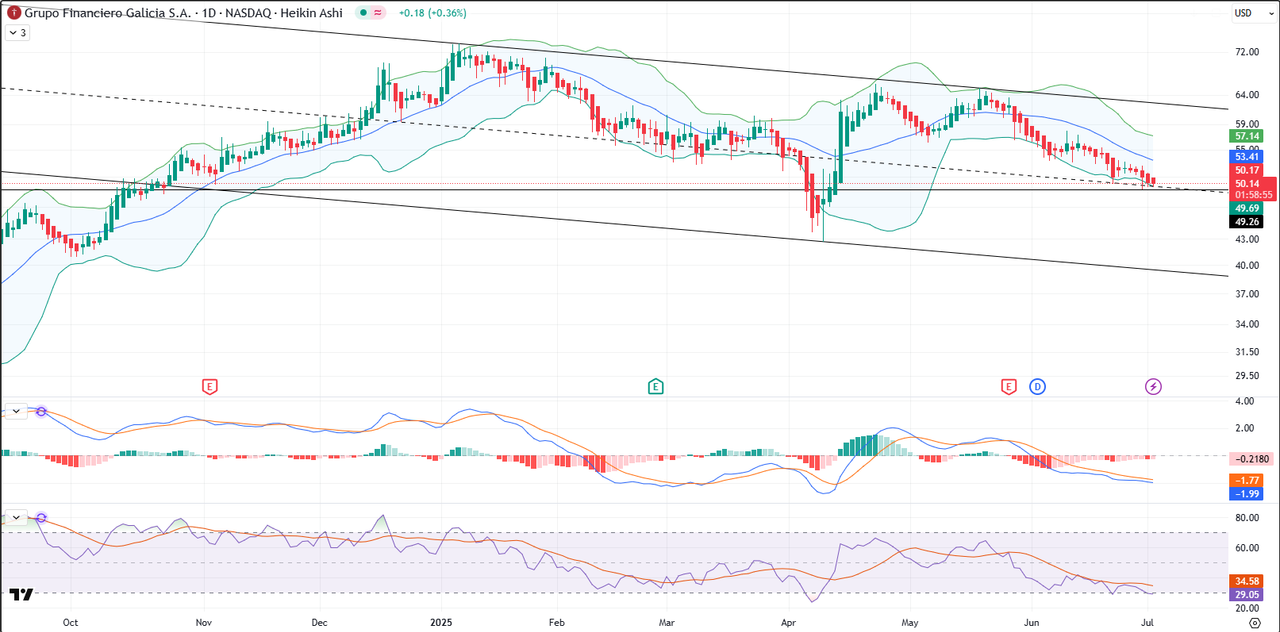Viewport: 1280px width, 632px height.
Task: Click the Dec label on time axis
Action: pos(320,622)
